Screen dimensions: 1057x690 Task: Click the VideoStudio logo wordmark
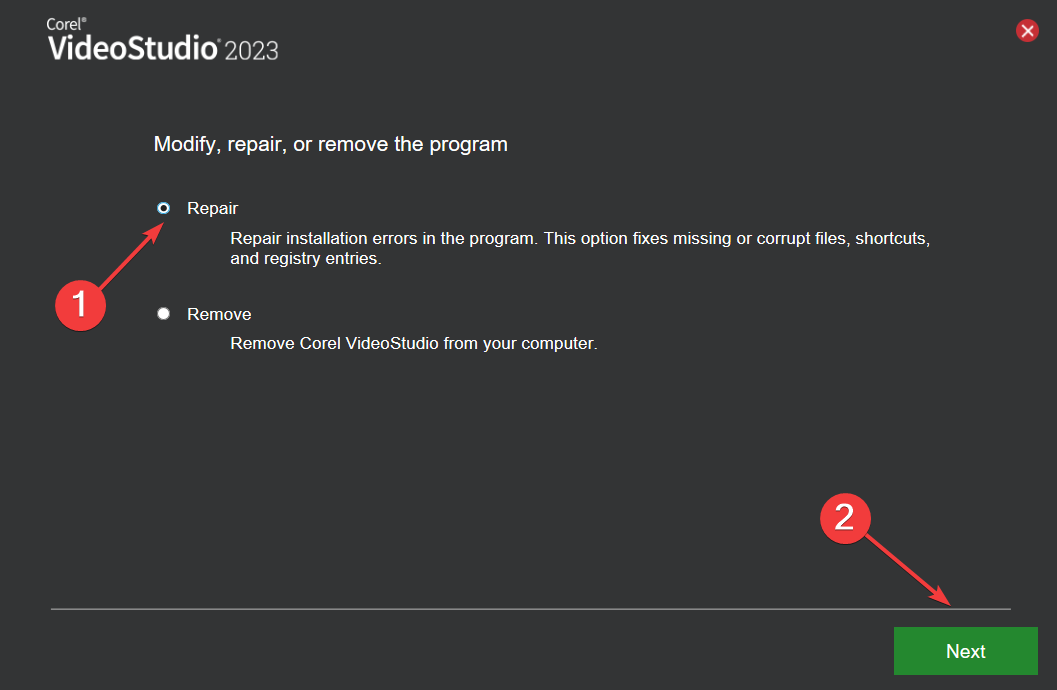click(x=132, y=48)
